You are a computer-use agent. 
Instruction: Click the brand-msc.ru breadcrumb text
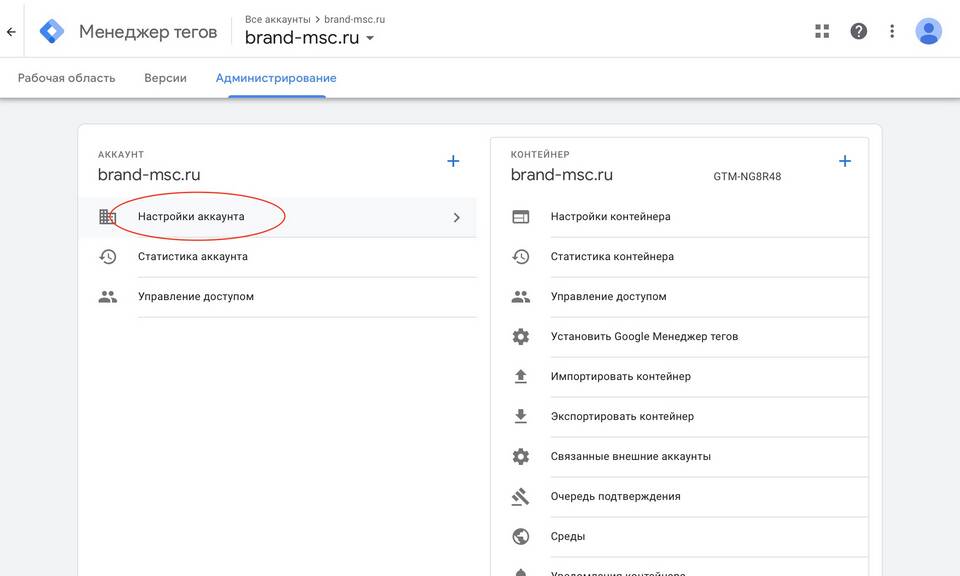point(354,20)
